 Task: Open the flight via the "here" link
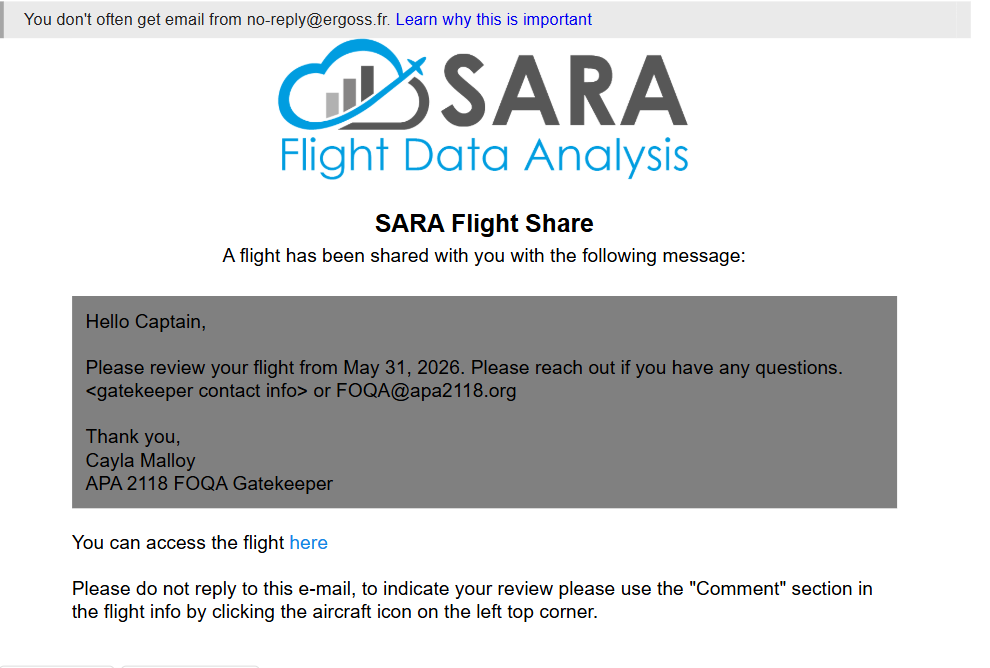(308, 543)
